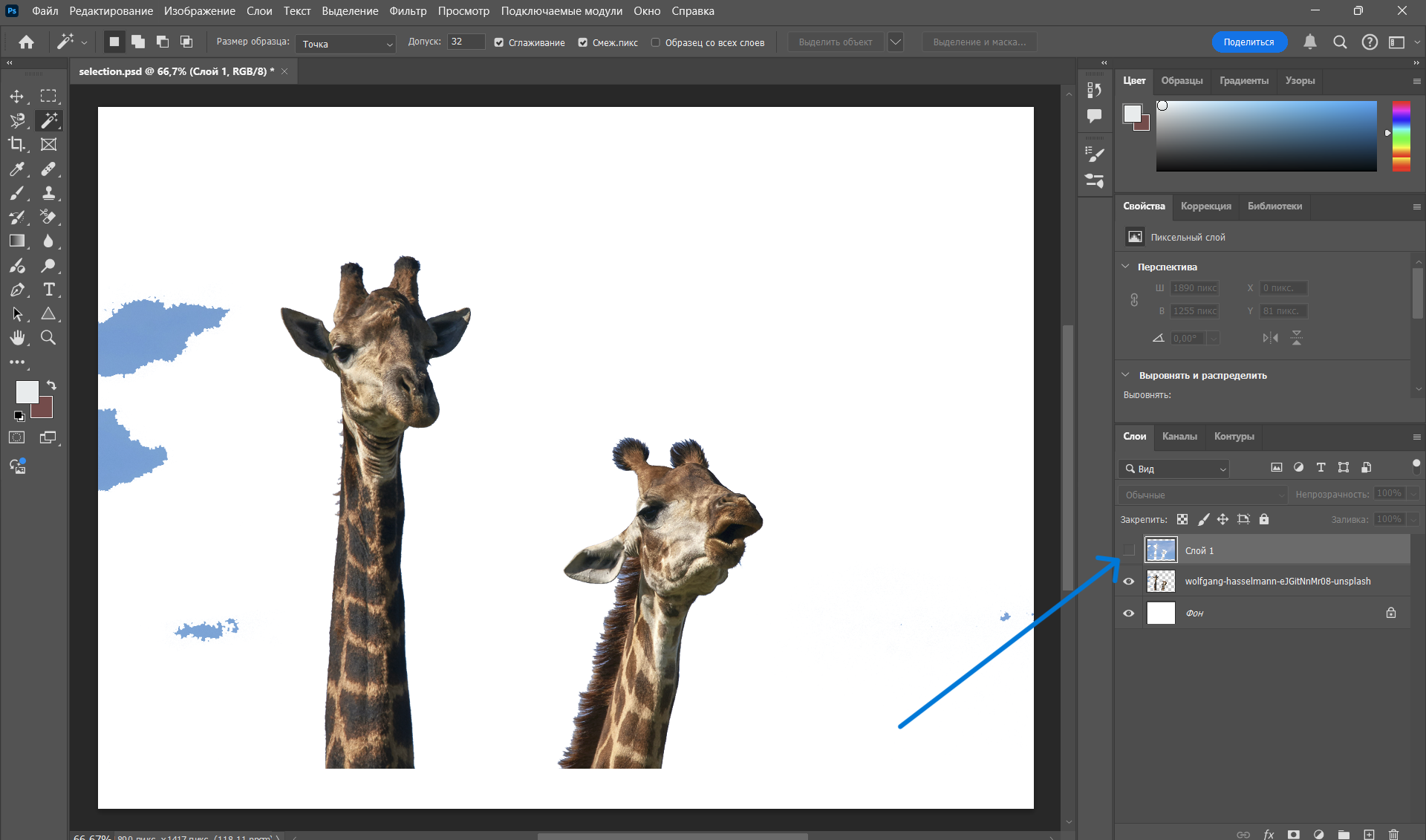1426x840 pixels.
Task: Show the hidden Слой 1 layer
Action: coord(1129,550)
